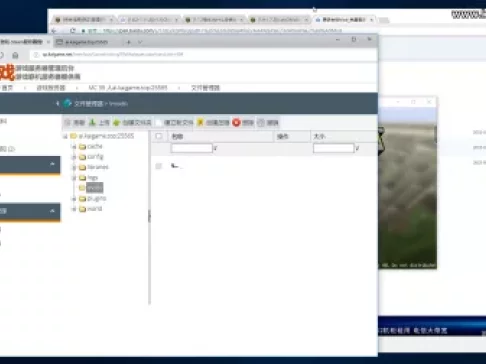Click the back arrow in dark header
This screenshot has height=364, width=486.
[57, 103]
